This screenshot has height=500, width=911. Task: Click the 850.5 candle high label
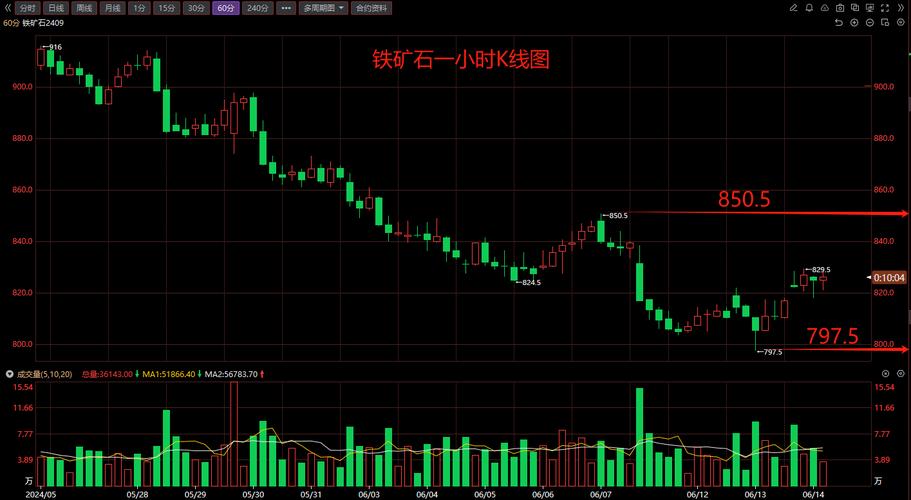[616, 215]
